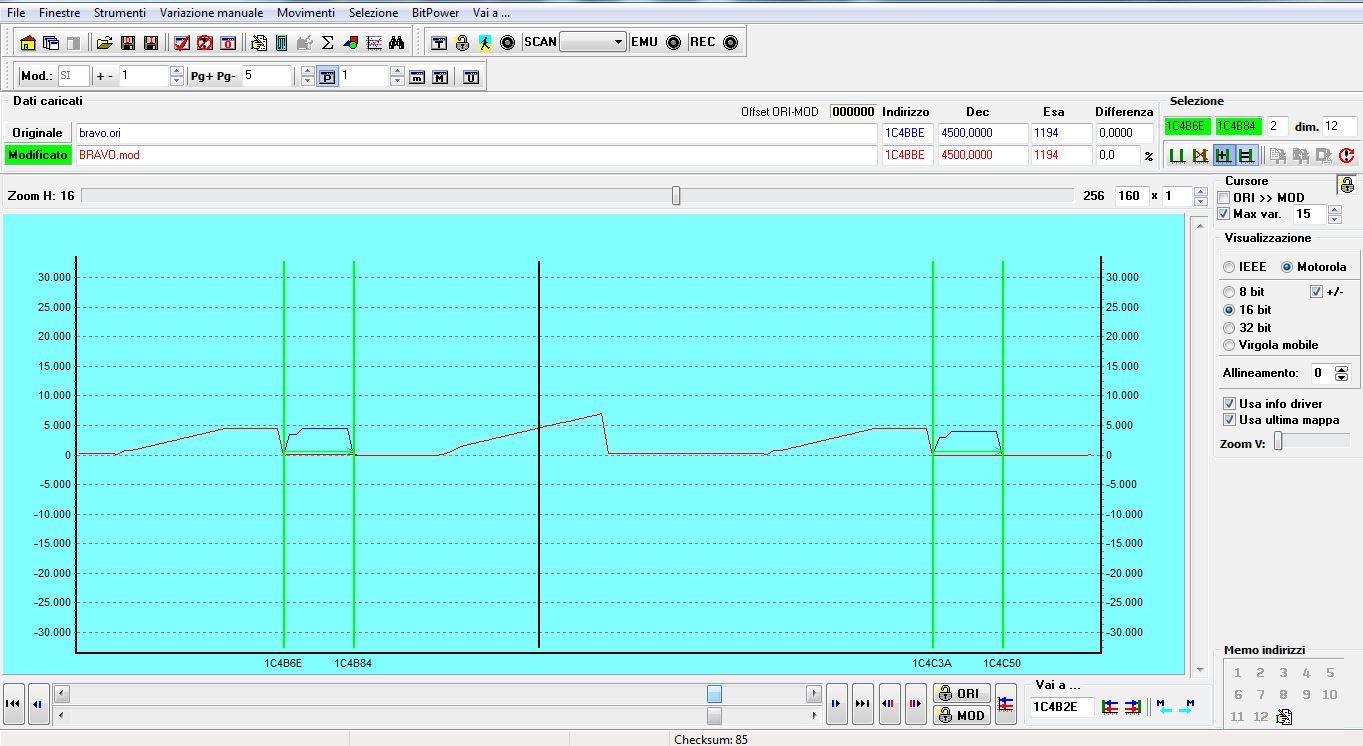1363x746 pixels.
Task: Open the BitPower menu
Action: [435, 13]
